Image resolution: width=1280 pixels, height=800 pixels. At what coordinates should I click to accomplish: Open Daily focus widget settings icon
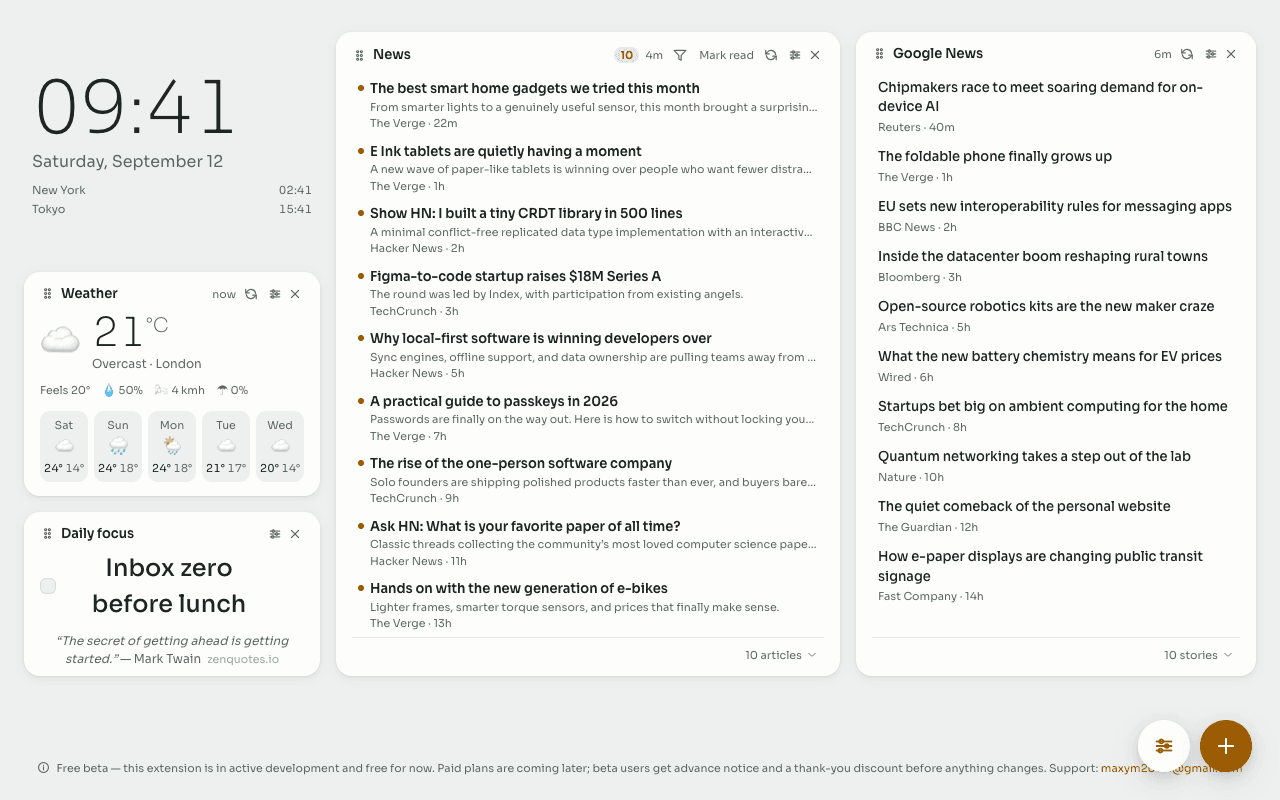(x=275, y=534)
